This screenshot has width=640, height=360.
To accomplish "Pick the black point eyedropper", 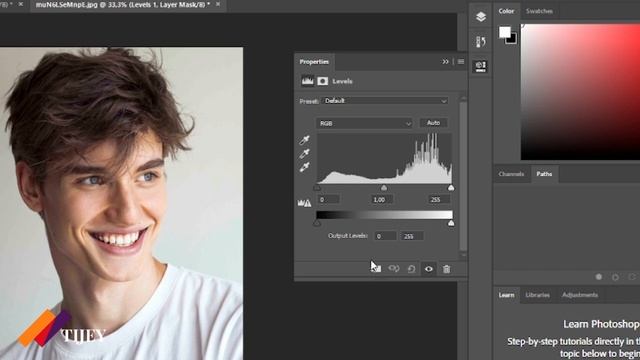I will pyautogui.click(x=304, y=140).
